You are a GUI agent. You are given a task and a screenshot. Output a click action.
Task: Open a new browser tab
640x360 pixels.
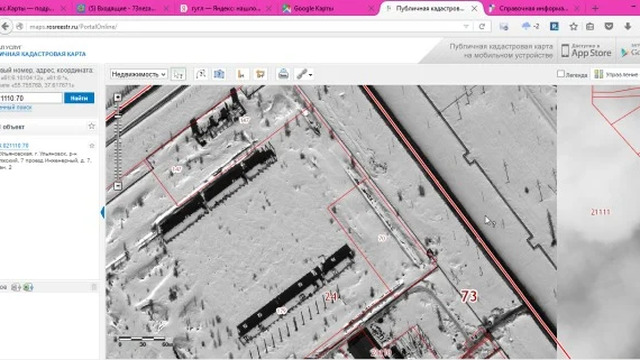[x=595, y=8]
